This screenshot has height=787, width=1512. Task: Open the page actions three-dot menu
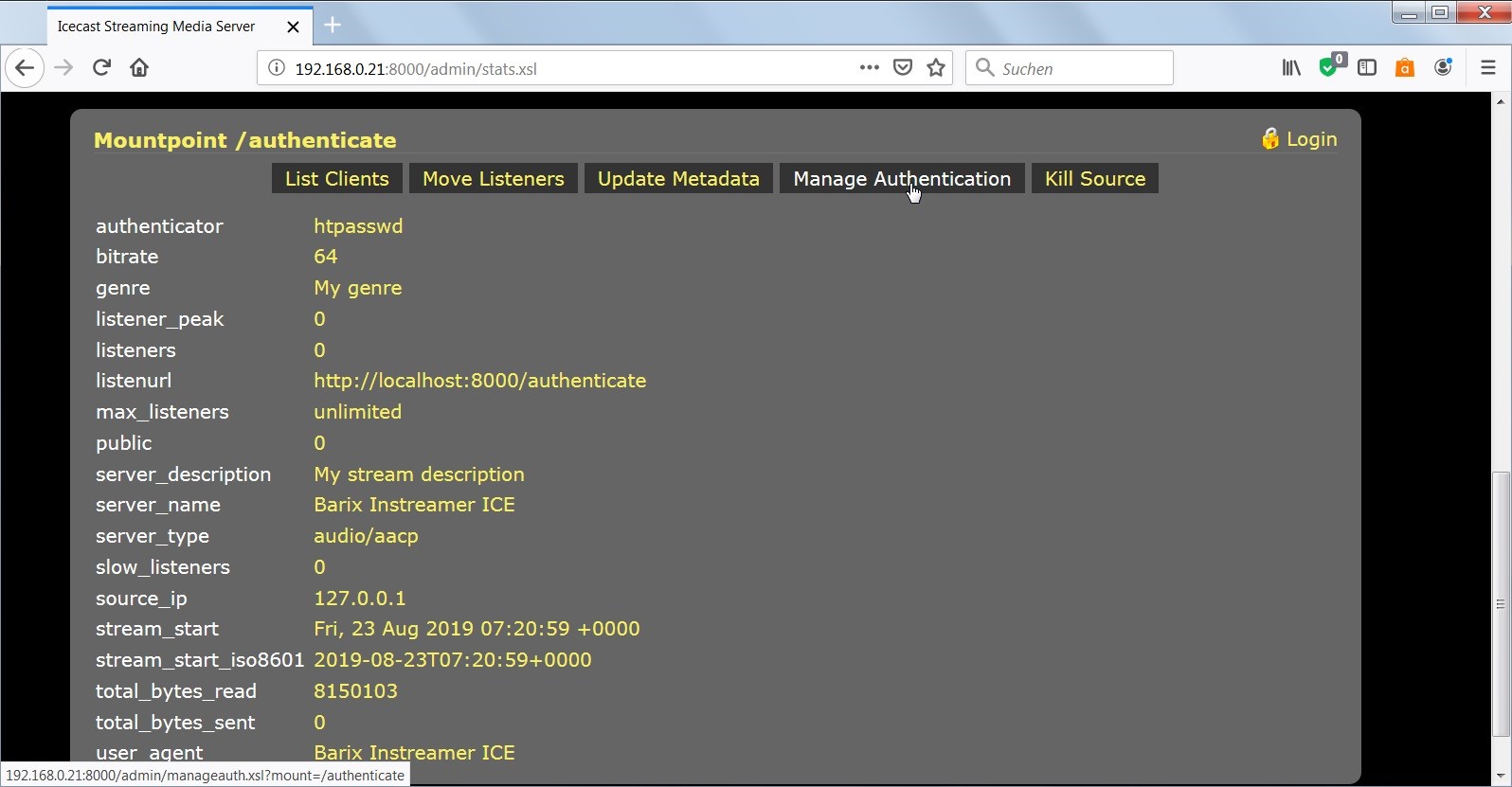869,68
